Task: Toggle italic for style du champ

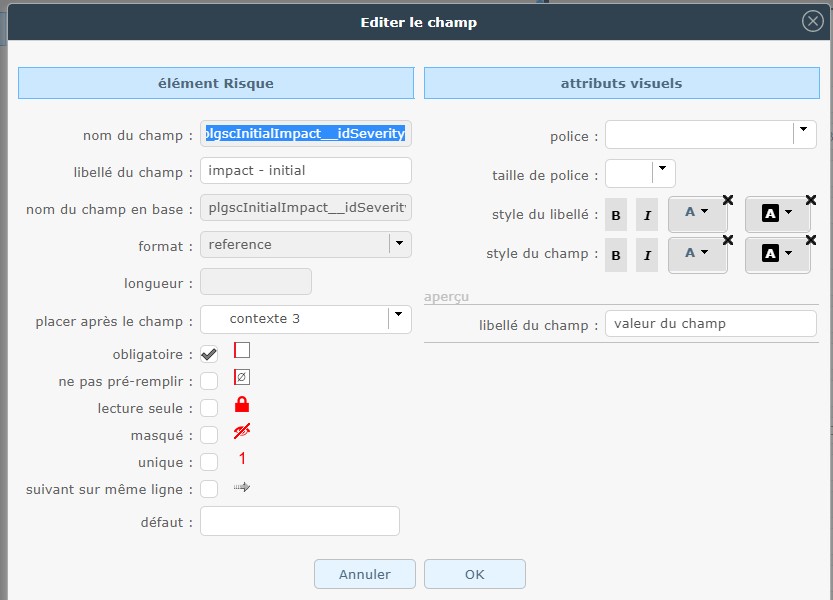Action: [647, 255]
